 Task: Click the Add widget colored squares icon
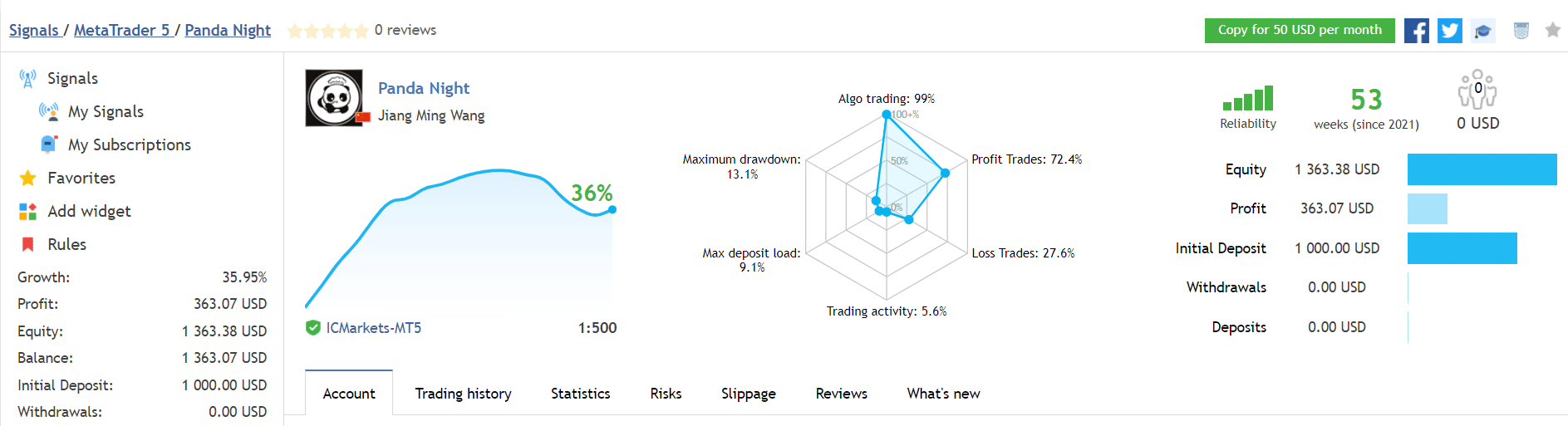(x=27, y=212)
